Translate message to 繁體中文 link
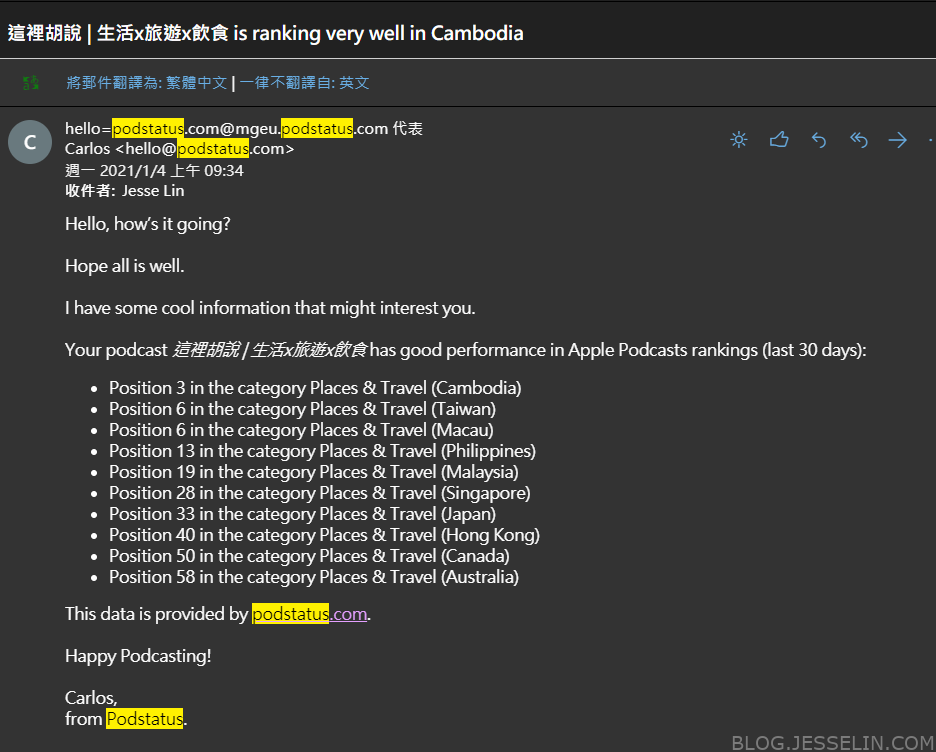This screenshot has height=752, width=936. [x=147, y=82]
